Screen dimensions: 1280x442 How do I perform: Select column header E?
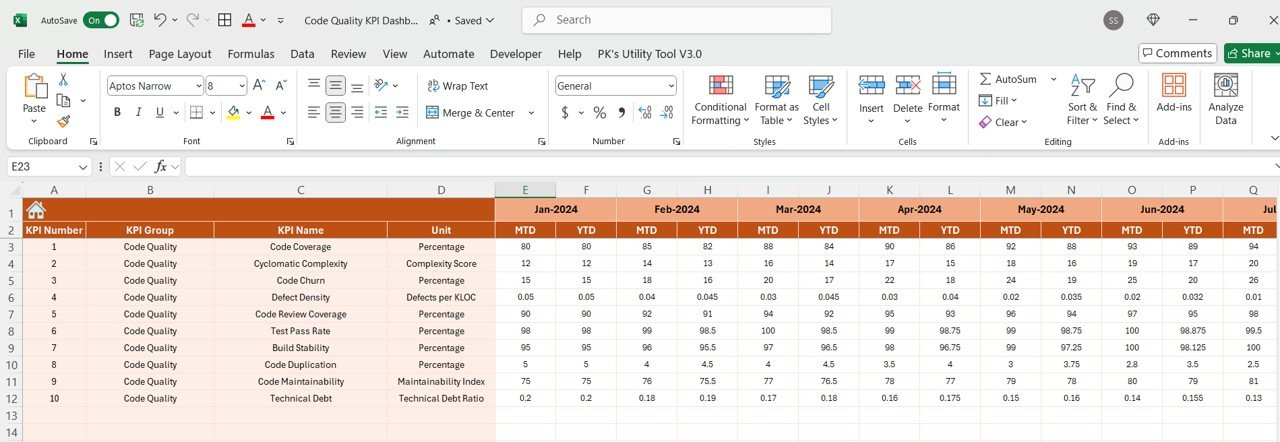click(525, 190)
